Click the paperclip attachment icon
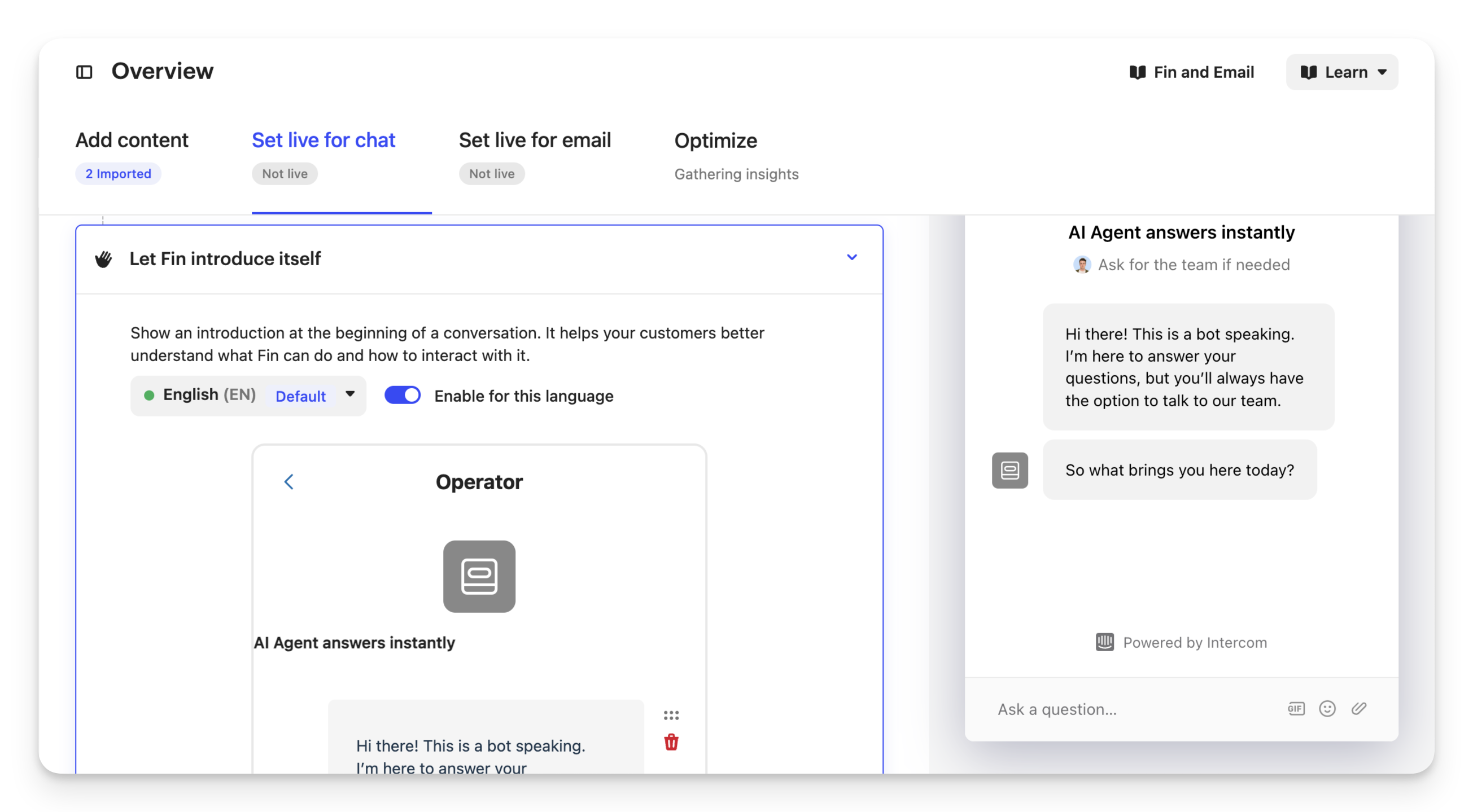This screenshot has height=812, width=1473. [1358, 709]
